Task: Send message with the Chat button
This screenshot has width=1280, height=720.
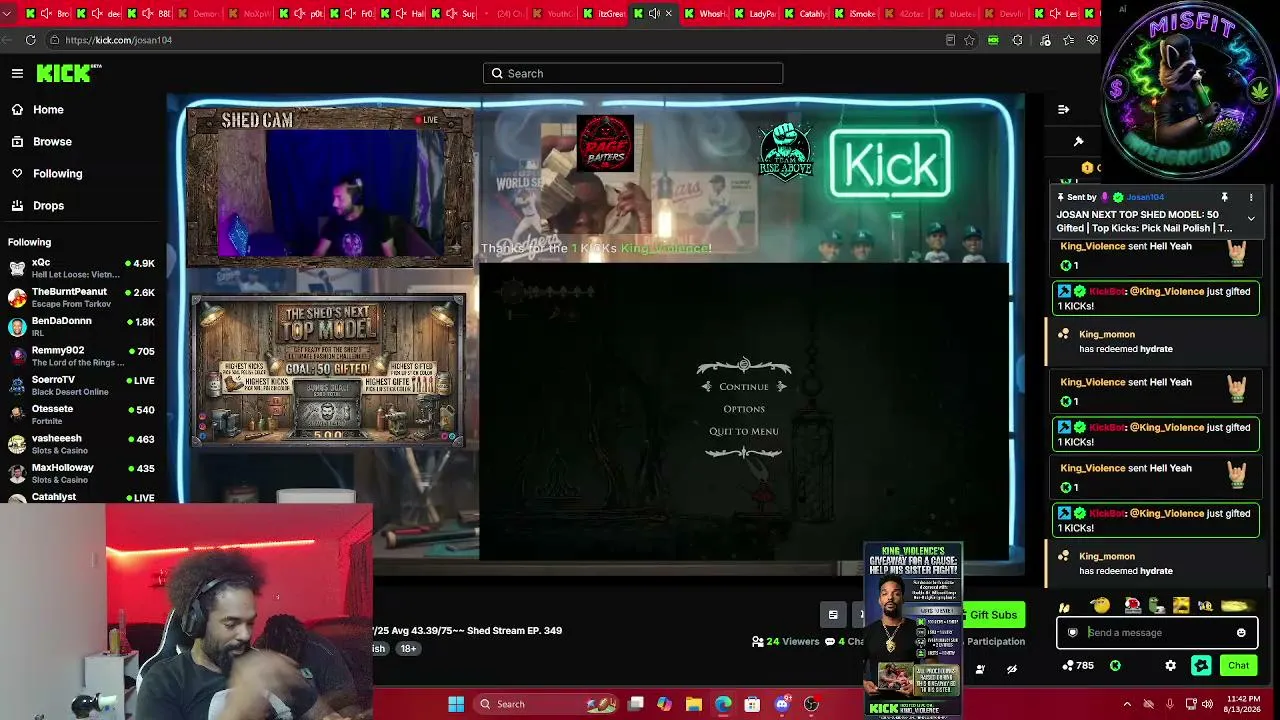Action: coord(1238,666)
